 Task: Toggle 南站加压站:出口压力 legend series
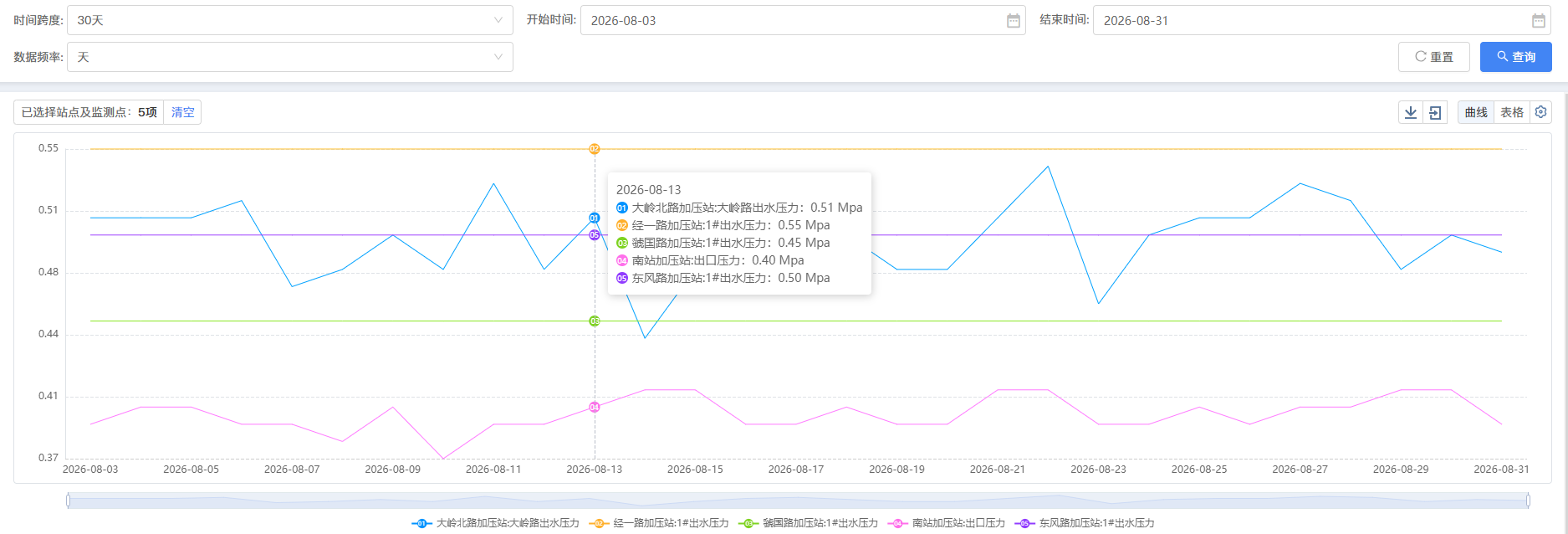(x=947, y=523)
